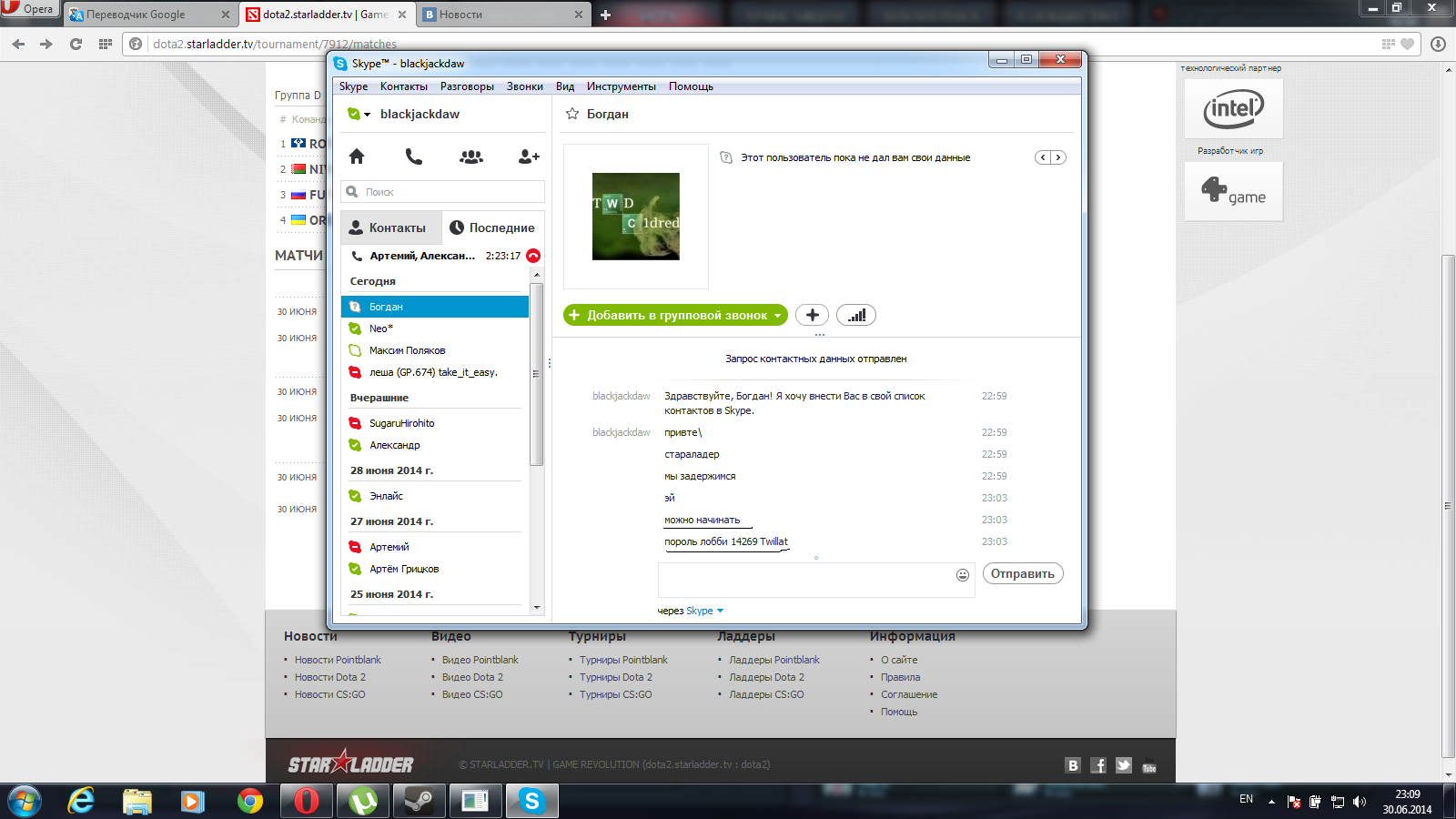Select contact Александр

[435, 445]
